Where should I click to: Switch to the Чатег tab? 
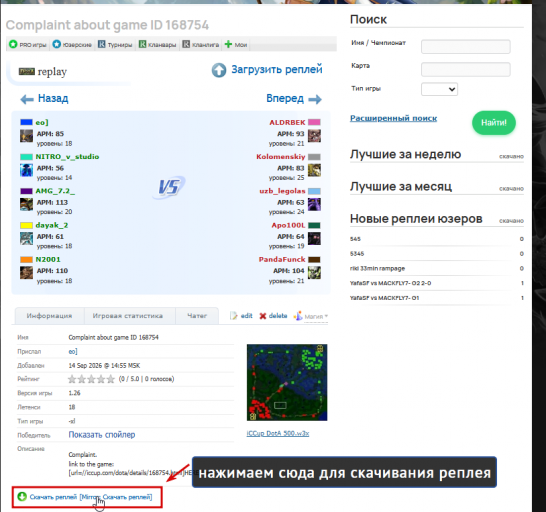[197, 316]
